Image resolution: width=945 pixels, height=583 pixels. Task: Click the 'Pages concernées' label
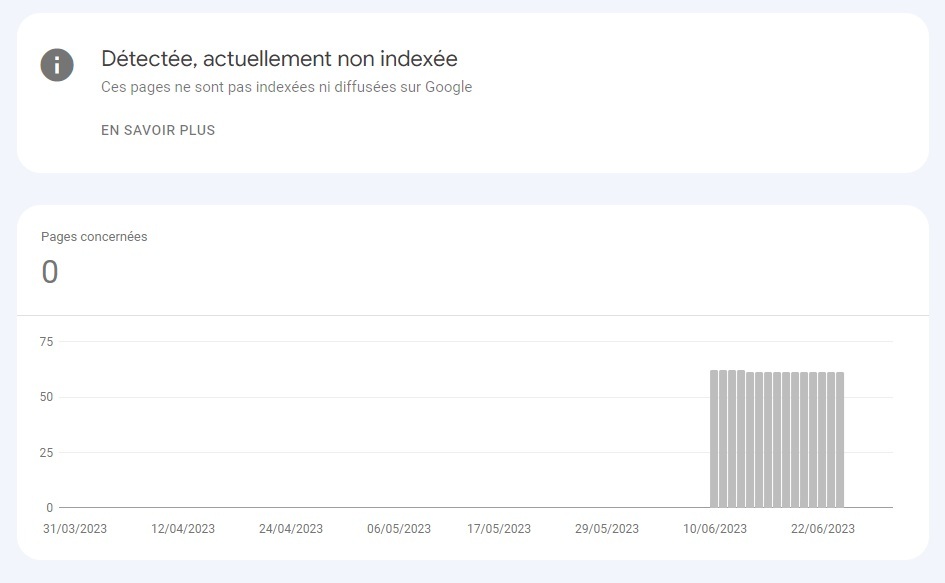click(94, 236)
